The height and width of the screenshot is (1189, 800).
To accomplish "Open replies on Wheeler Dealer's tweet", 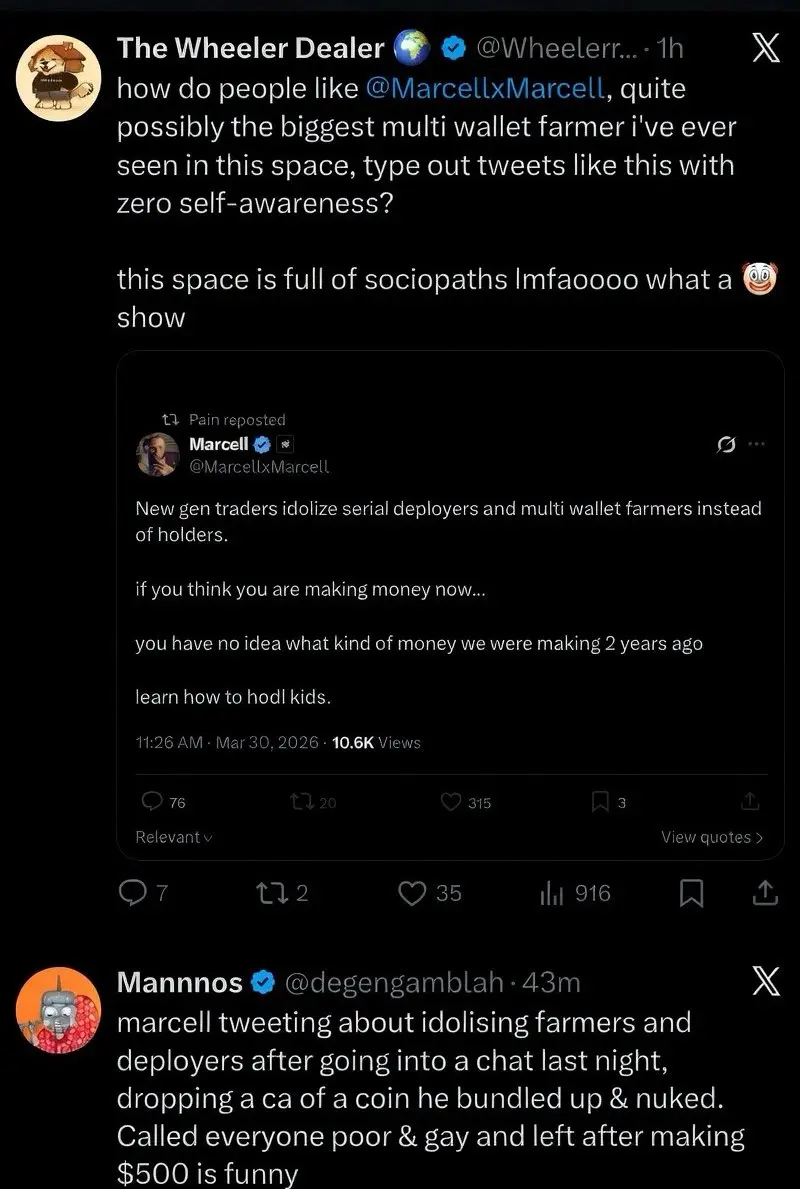I will [133, 893].
